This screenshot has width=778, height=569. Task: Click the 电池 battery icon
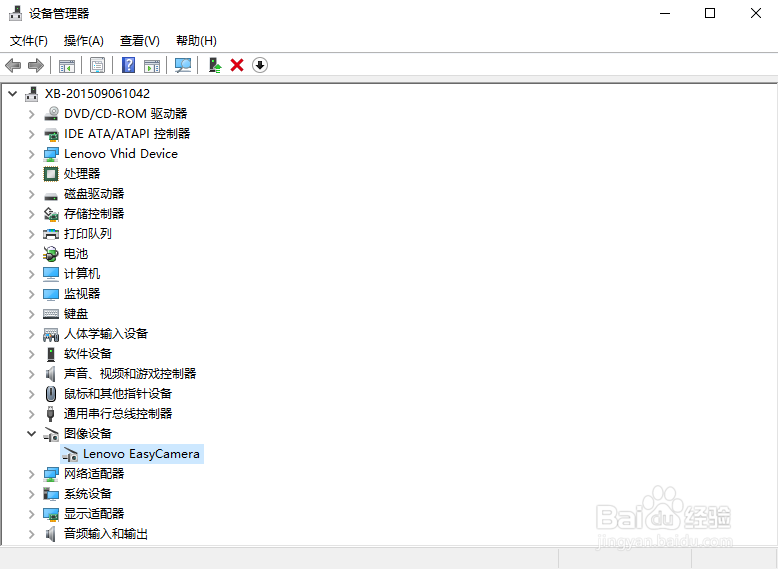coord(51,254)
